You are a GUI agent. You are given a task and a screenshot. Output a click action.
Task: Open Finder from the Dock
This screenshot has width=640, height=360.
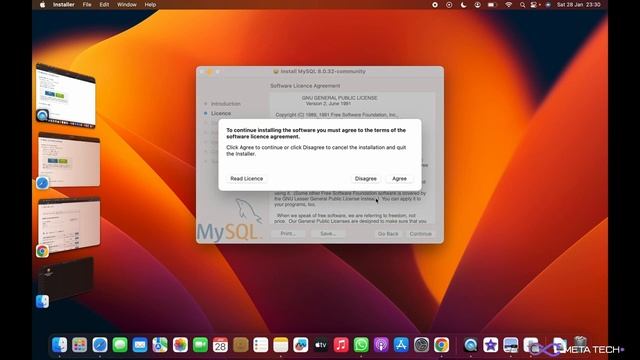pos(60,345)
